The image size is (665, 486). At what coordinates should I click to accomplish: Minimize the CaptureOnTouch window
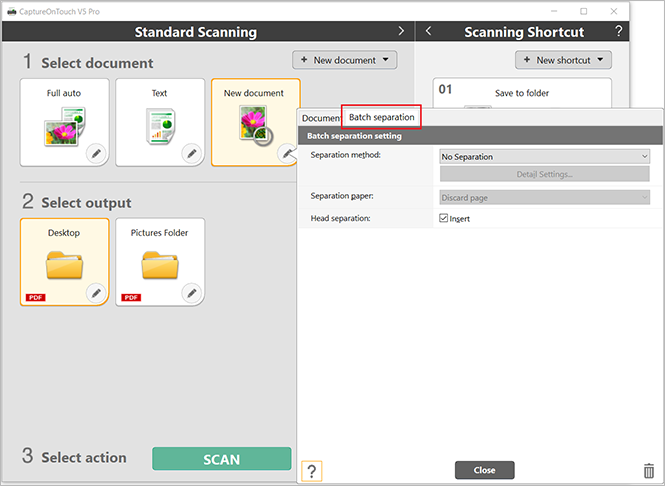point(554,11)
